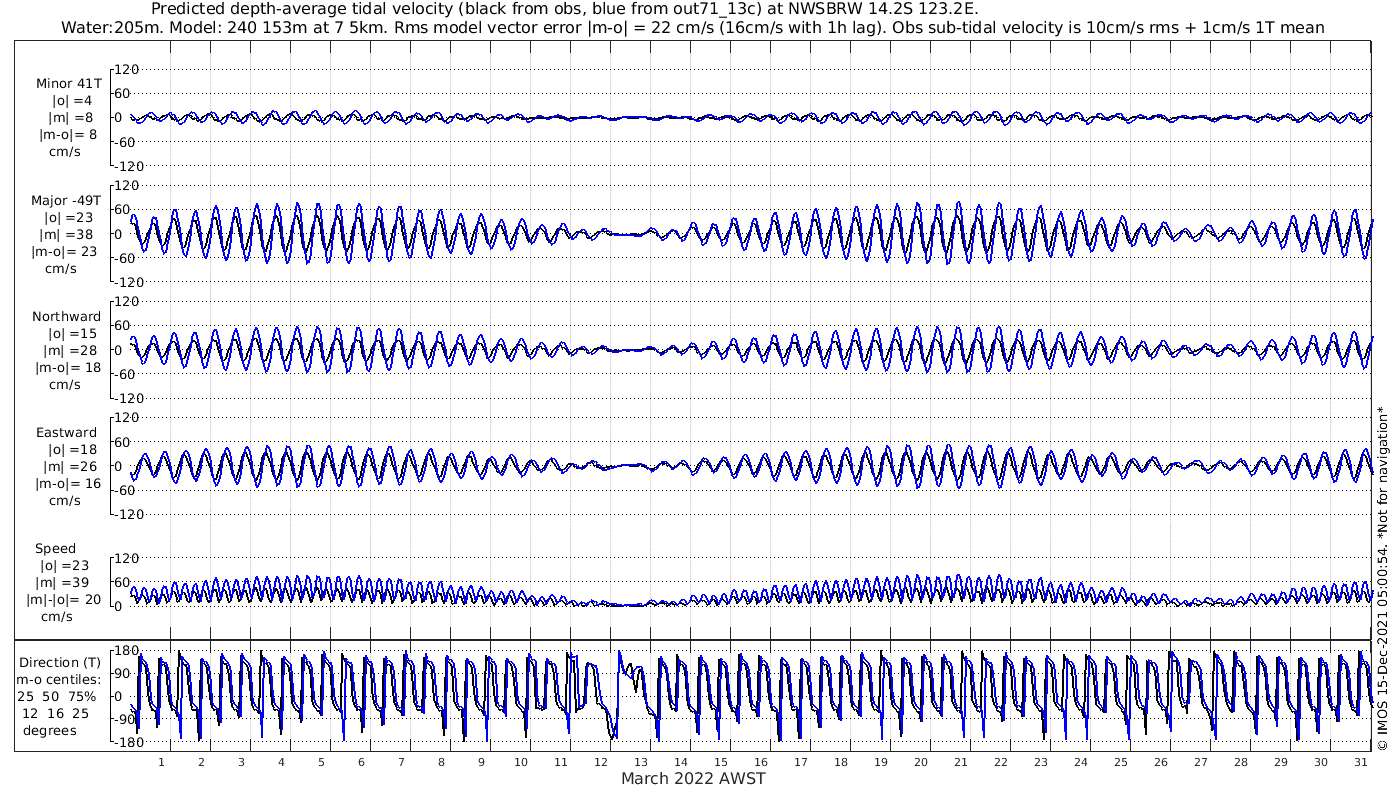
Task: Click '|o| =23' in the Major panel
Action: tap(68, 217)
